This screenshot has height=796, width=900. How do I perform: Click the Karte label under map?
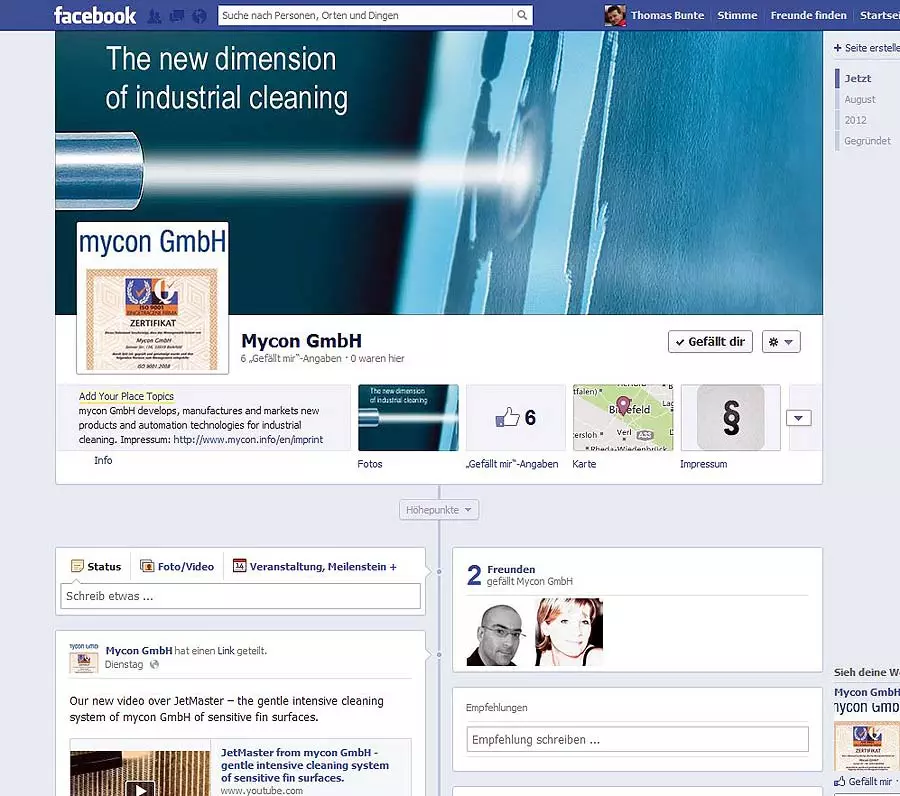click(x=584, y=464)
